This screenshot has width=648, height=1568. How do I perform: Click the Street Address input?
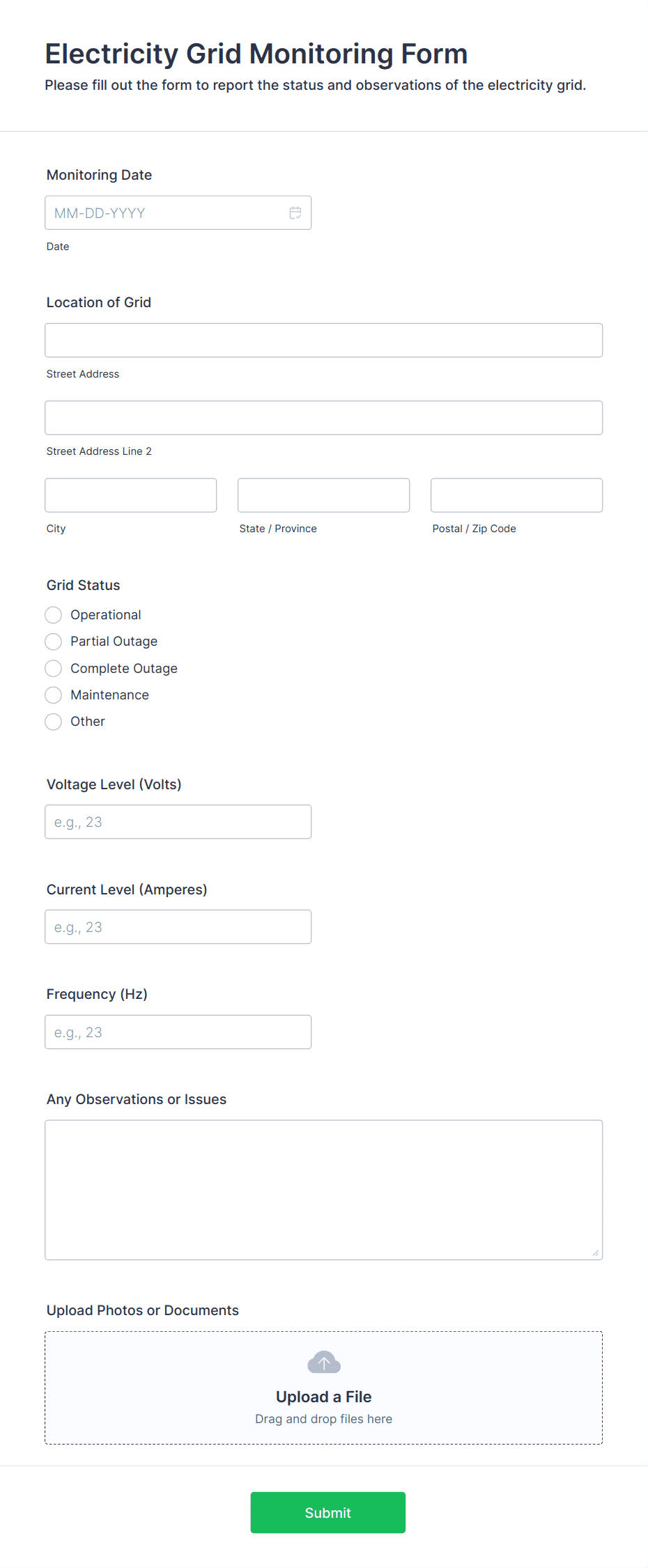[x=324, y=341]
